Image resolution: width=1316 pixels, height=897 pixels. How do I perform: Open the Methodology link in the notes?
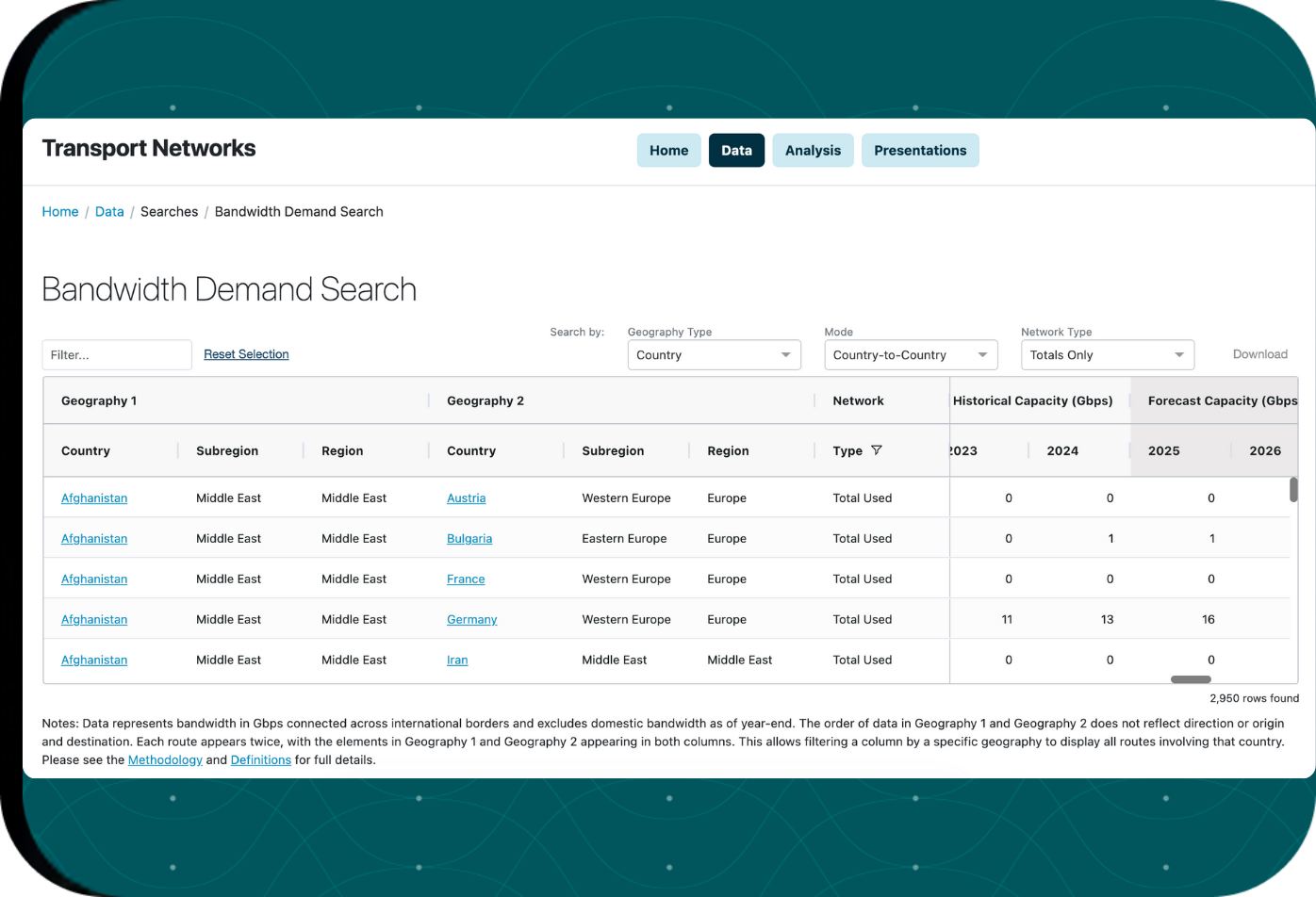pos(165,759)
